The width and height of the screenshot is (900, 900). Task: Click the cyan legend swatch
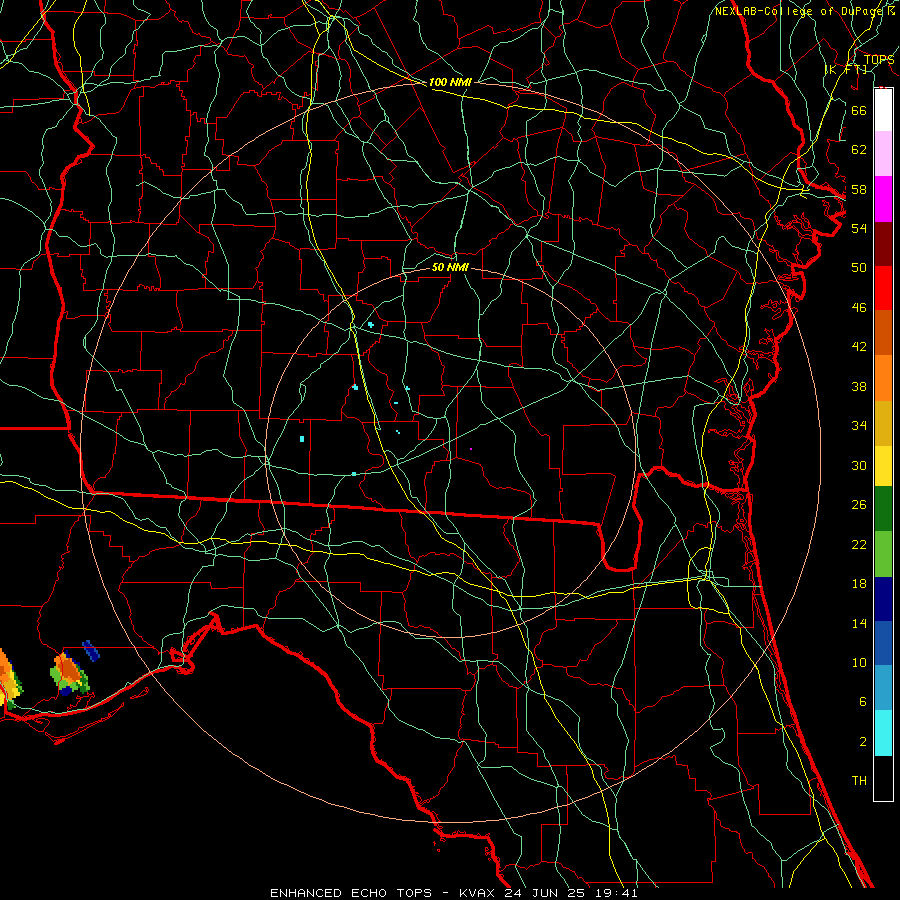883,733
